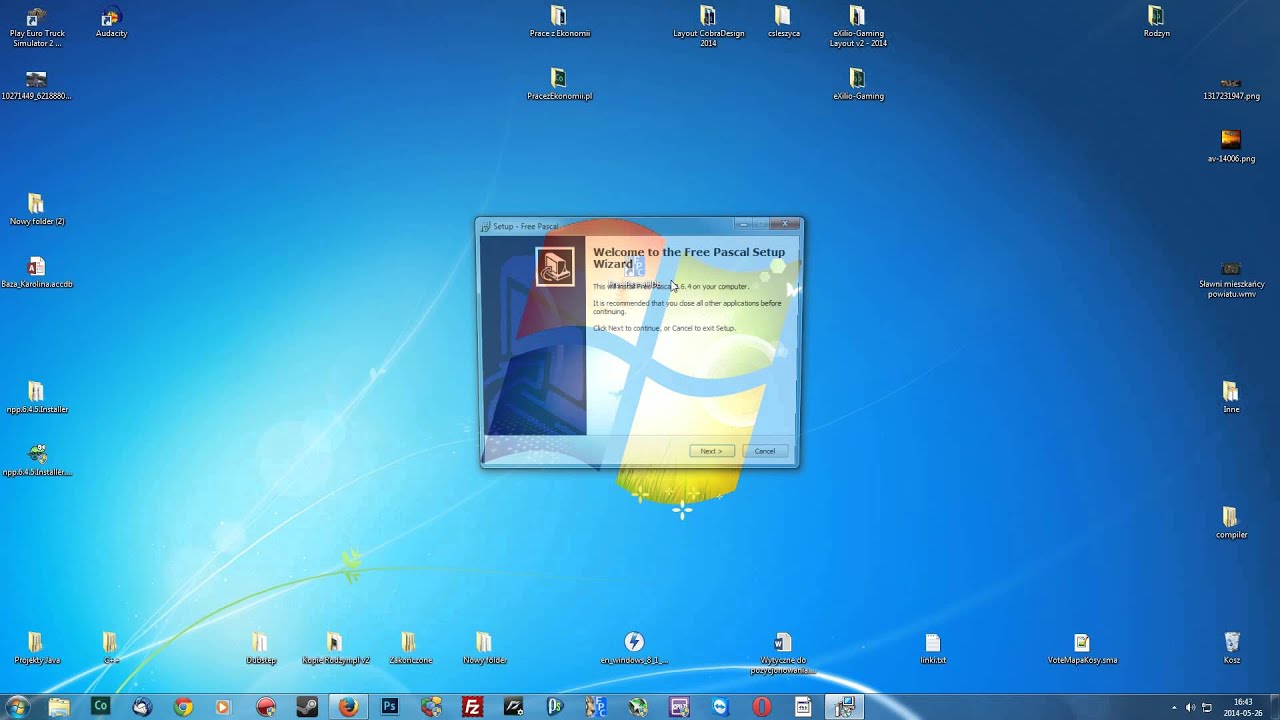Select the Nowy folder (2) icon

(36, 210)
